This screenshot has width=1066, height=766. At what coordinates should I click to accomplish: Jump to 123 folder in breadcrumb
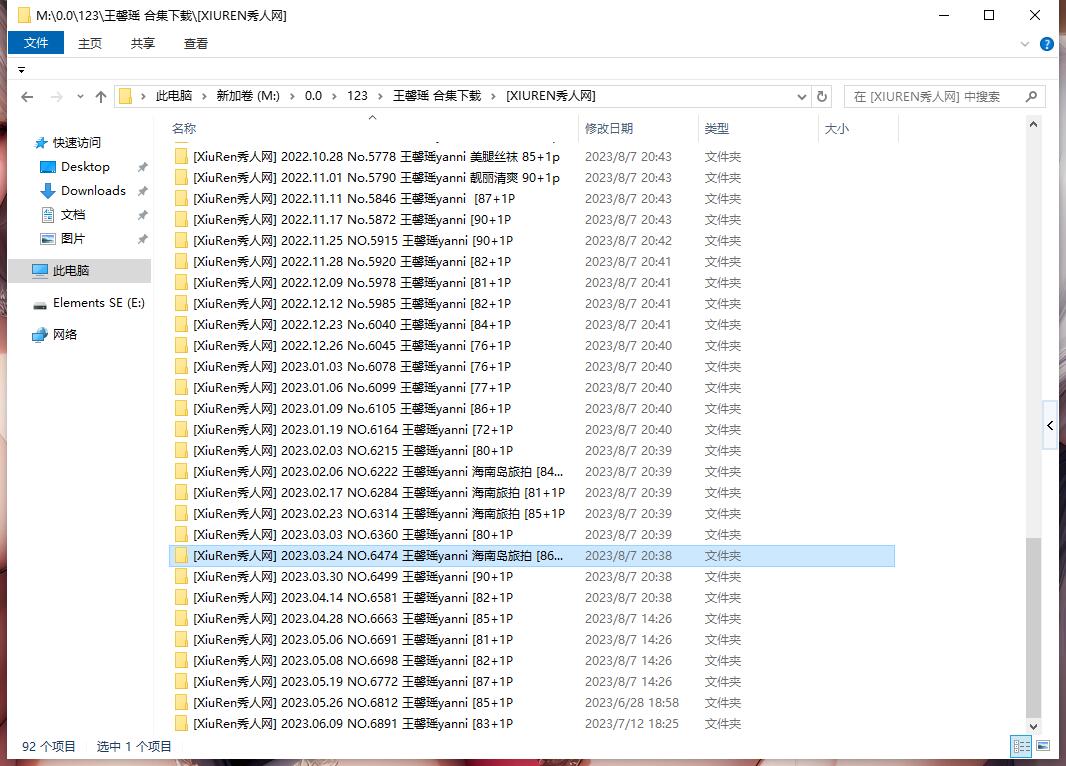tap(357, 96)
